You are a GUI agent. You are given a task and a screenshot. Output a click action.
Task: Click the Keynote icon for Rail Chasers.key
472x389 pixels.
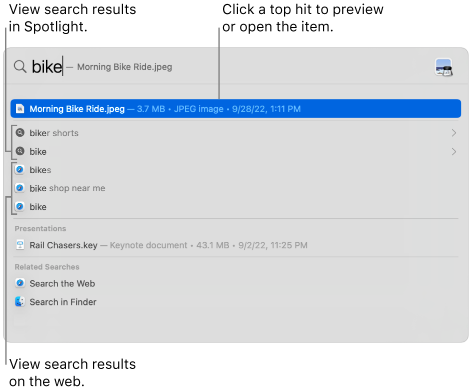20,245
